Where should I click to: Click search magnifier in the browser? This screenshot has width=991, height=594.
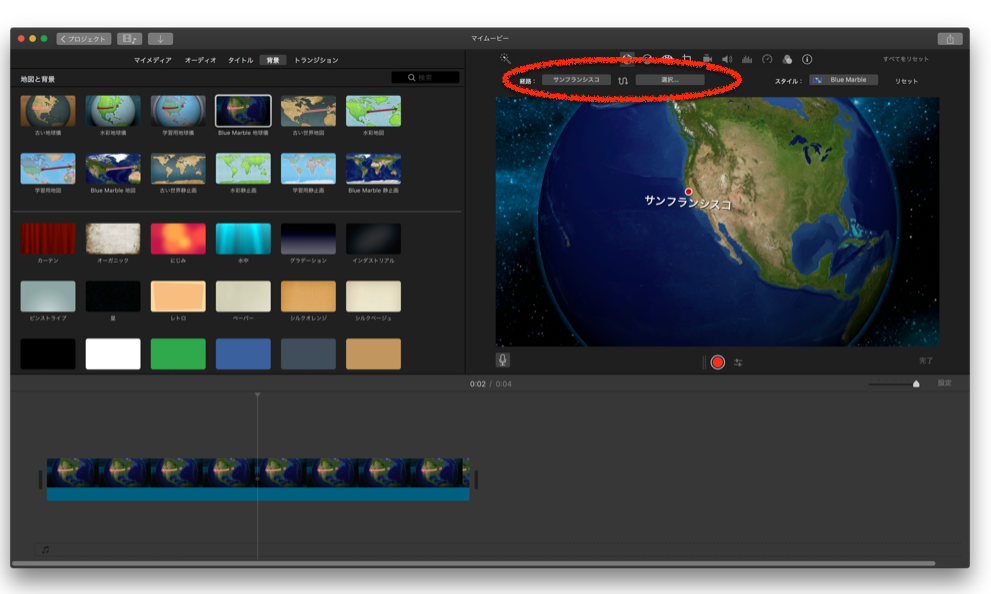coord(411,78)
